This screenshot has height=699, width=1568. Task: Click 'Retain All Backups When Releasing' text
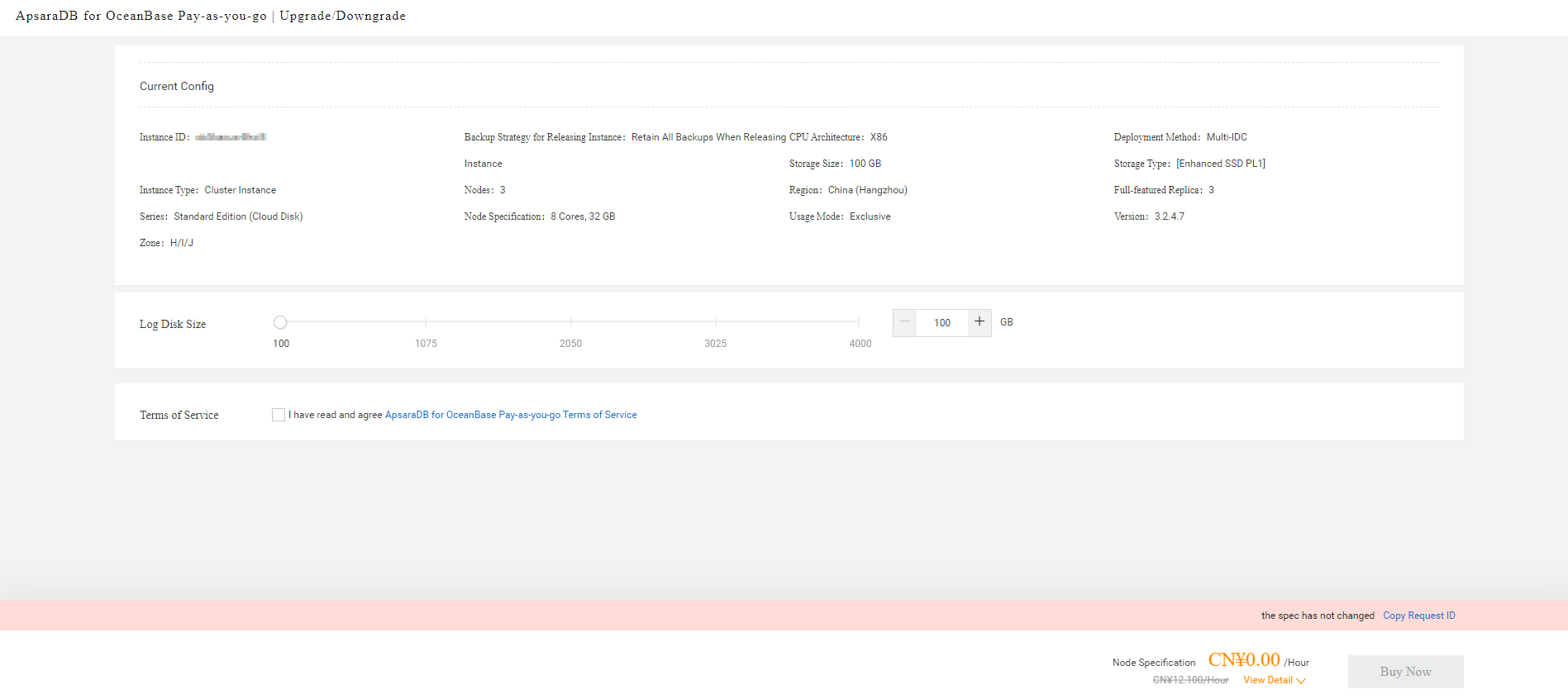(709, 137)
